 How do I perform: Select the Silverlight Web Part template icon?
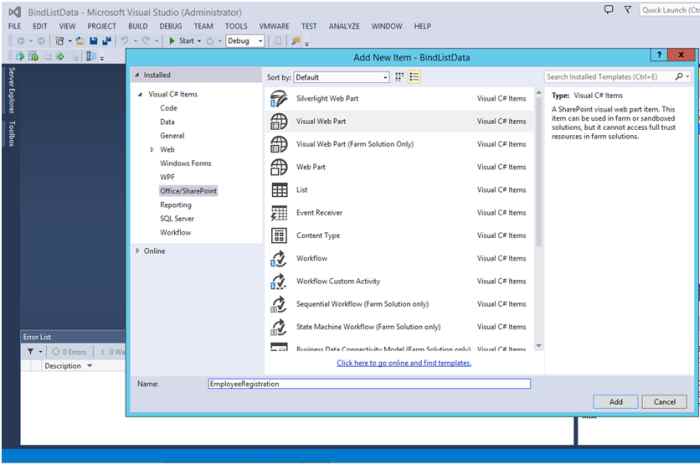tap(279, 99)
